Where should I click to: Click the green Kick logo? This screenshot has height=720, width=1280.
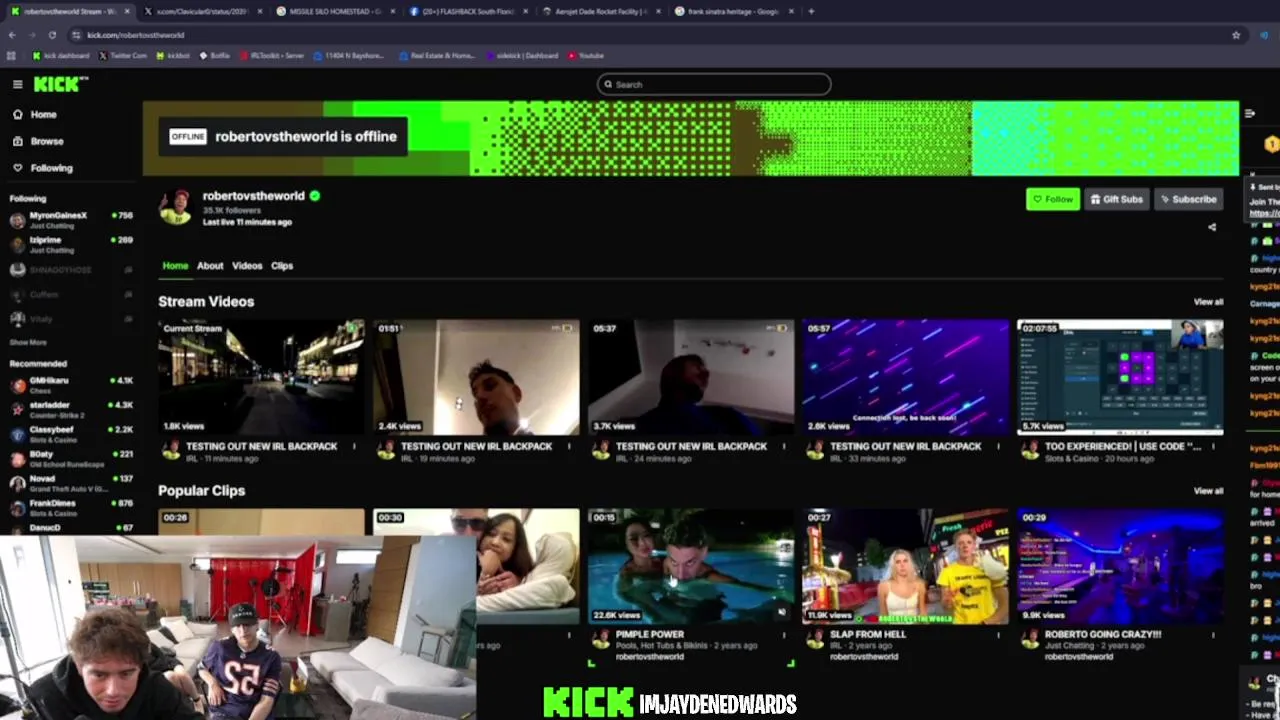point(61,84)
